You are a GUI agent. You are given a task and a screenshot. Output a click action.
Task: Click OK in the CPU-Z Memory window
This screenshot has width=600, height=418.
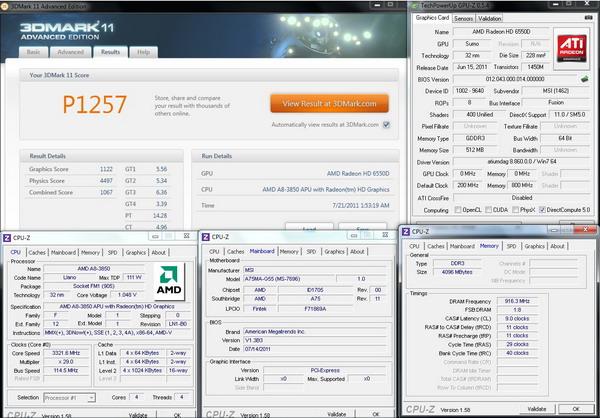576,409
